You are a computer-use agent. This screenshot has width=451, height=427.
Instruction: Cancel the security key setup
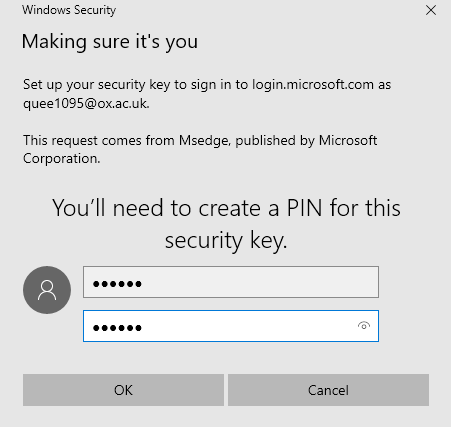tap(328, 390)
